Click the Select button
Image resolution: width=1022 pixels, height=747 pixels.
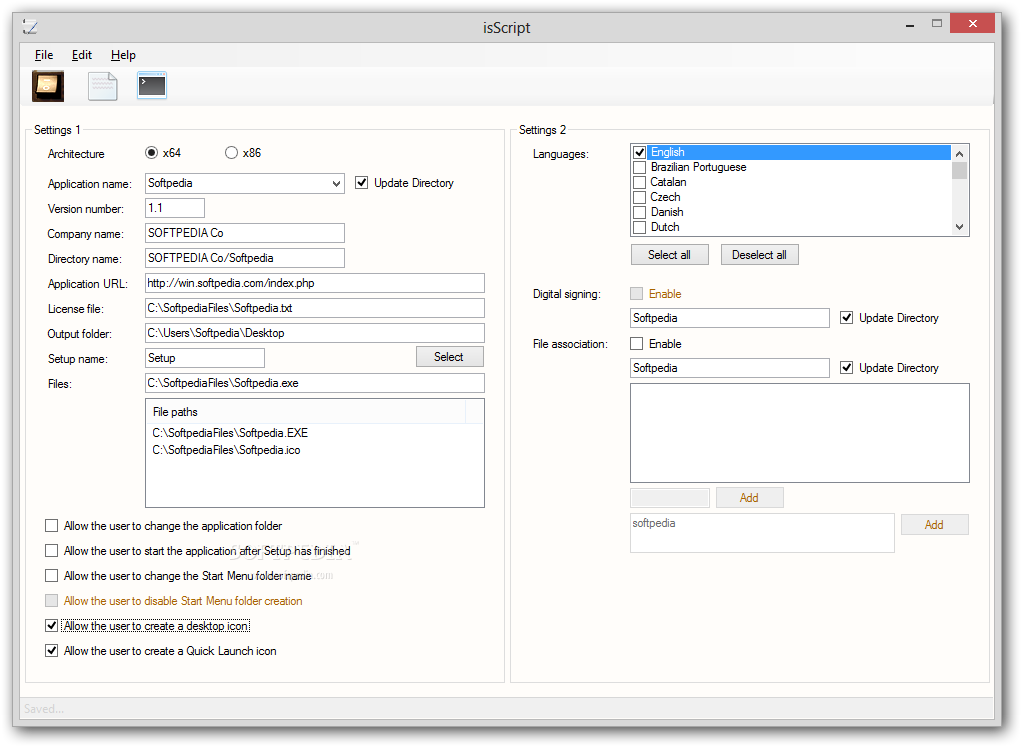coord(449,357)
